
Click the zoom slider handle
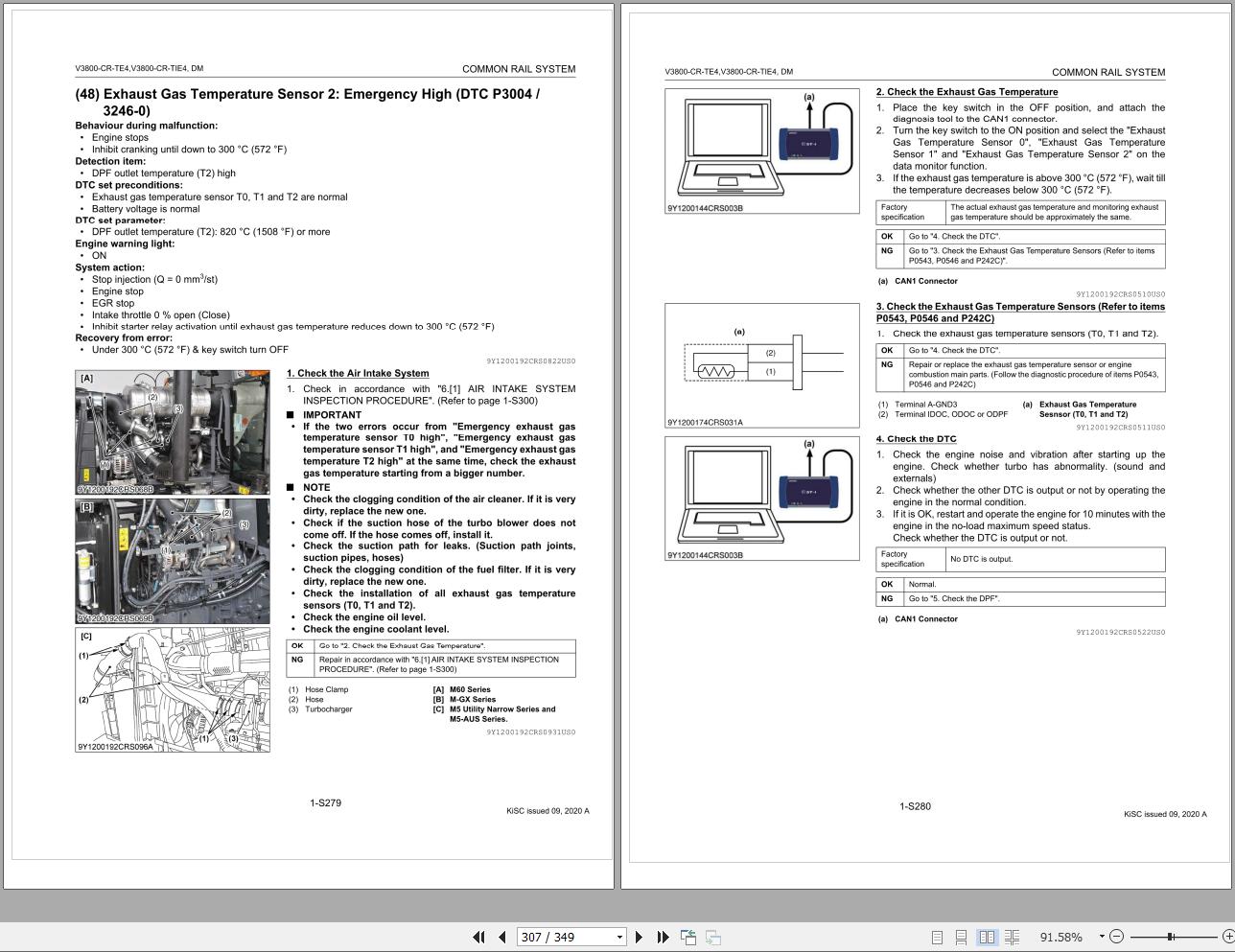(x=1171, y=937)
